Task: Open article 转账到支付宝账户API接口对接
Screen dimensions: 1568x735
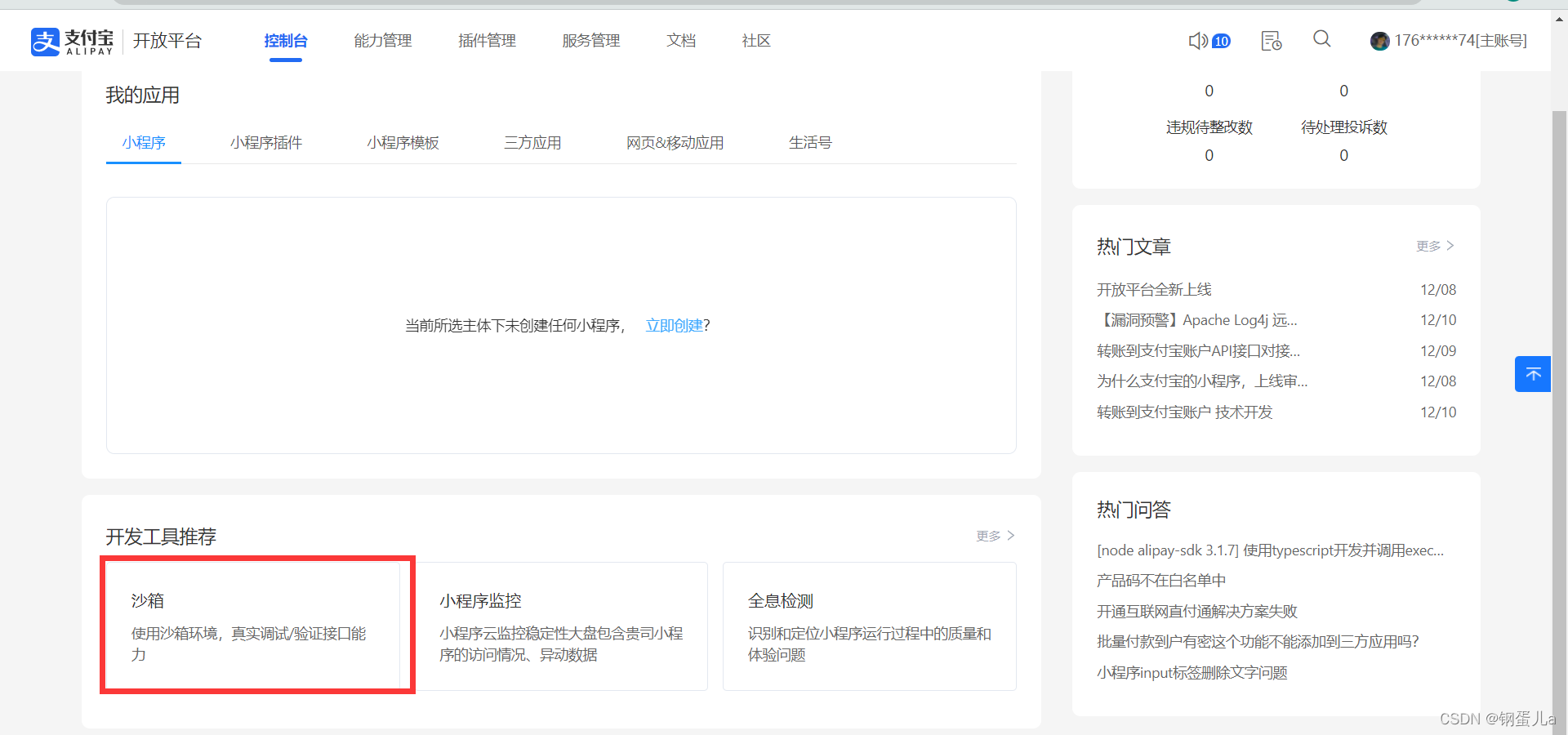Action: (x=1198, y=351)
